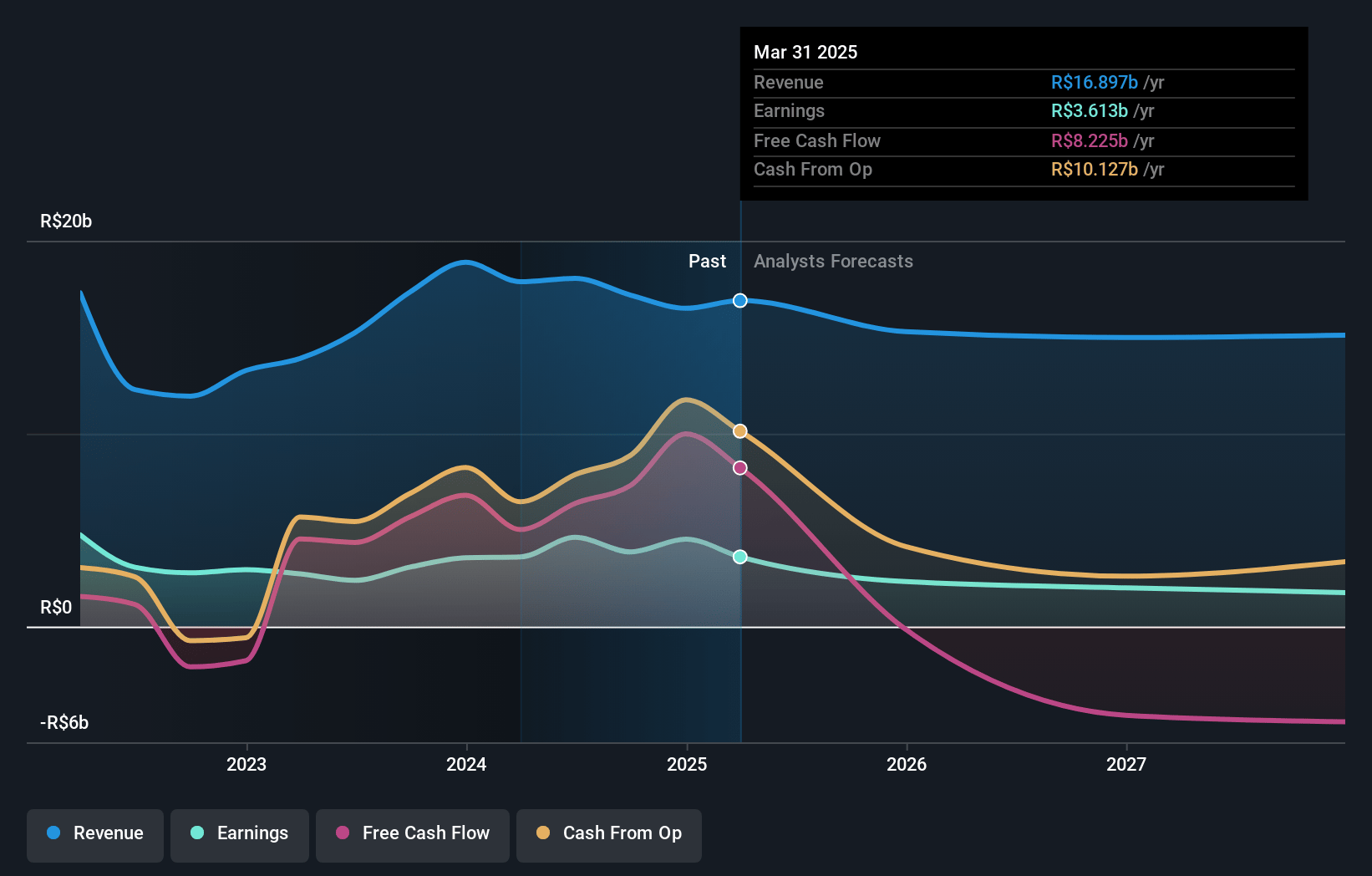1372x876 pixels.
Task: Click the R$8.225b free cash flow value
Action: click(1089, 140)
